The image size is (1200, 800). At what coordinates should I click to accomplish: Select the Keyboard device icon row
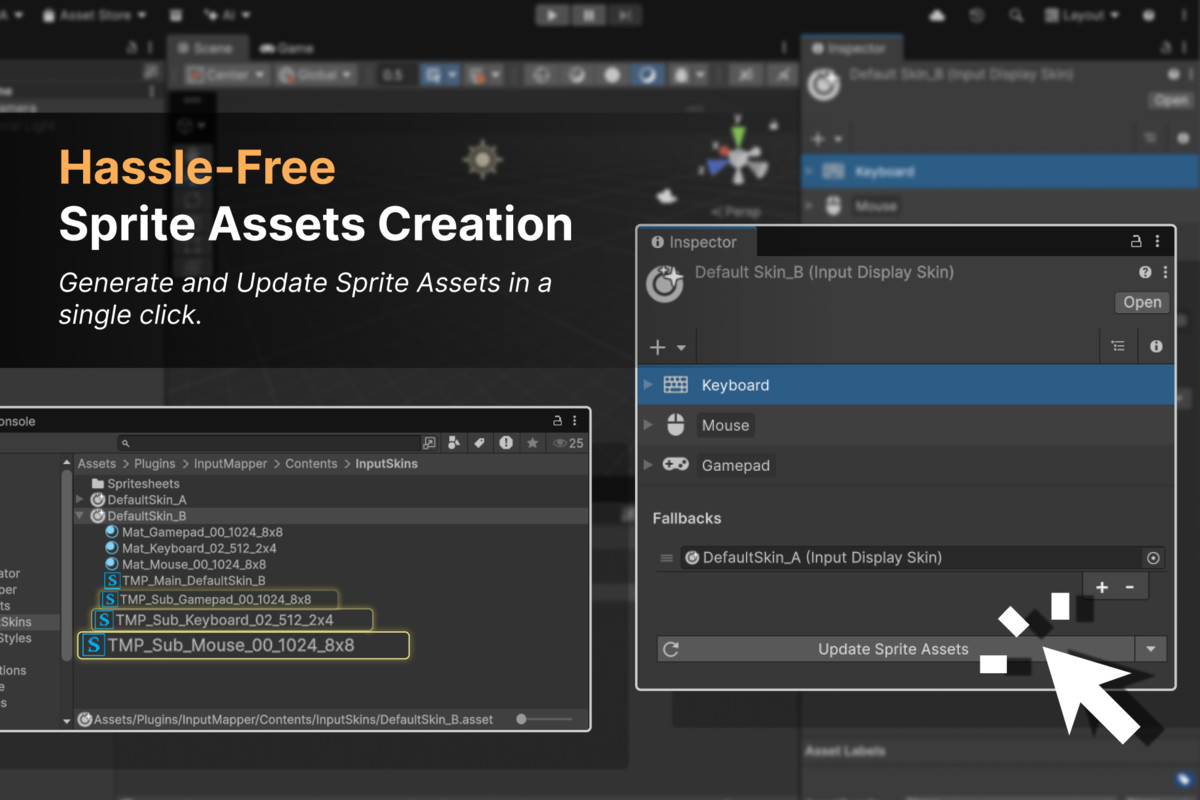click(x=676, y=385)
